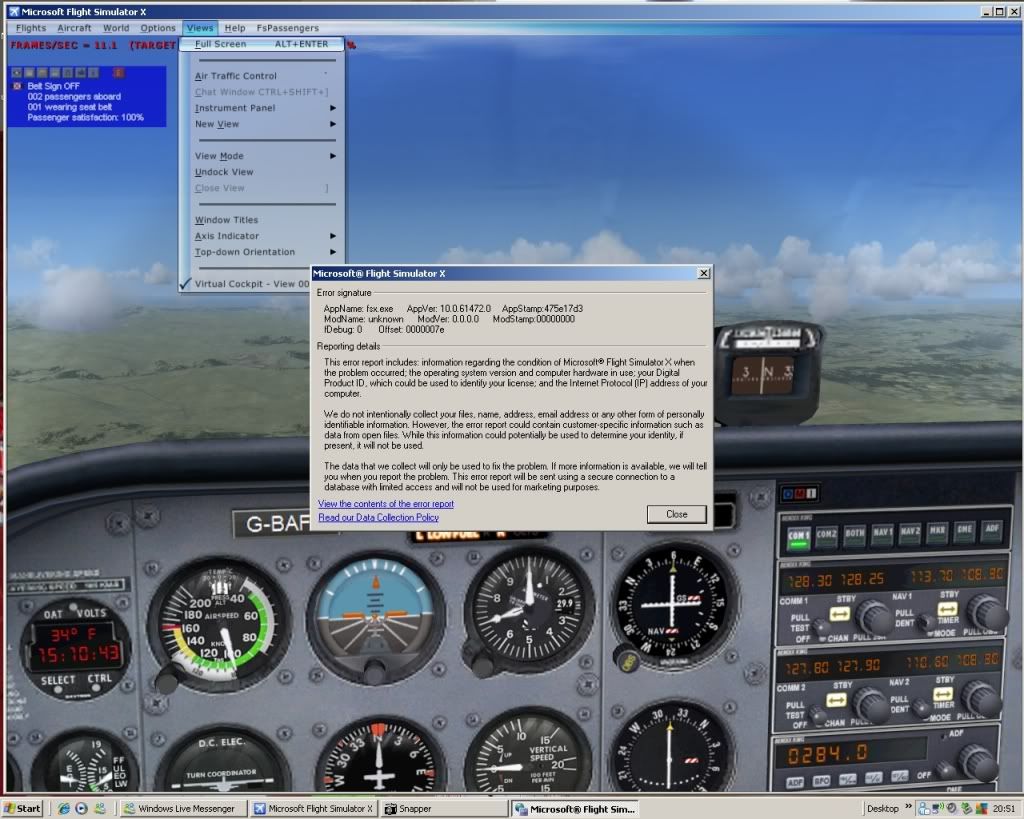Swap NAV 1 standby frequency button
1024x819 pixels.
point(946,609)
